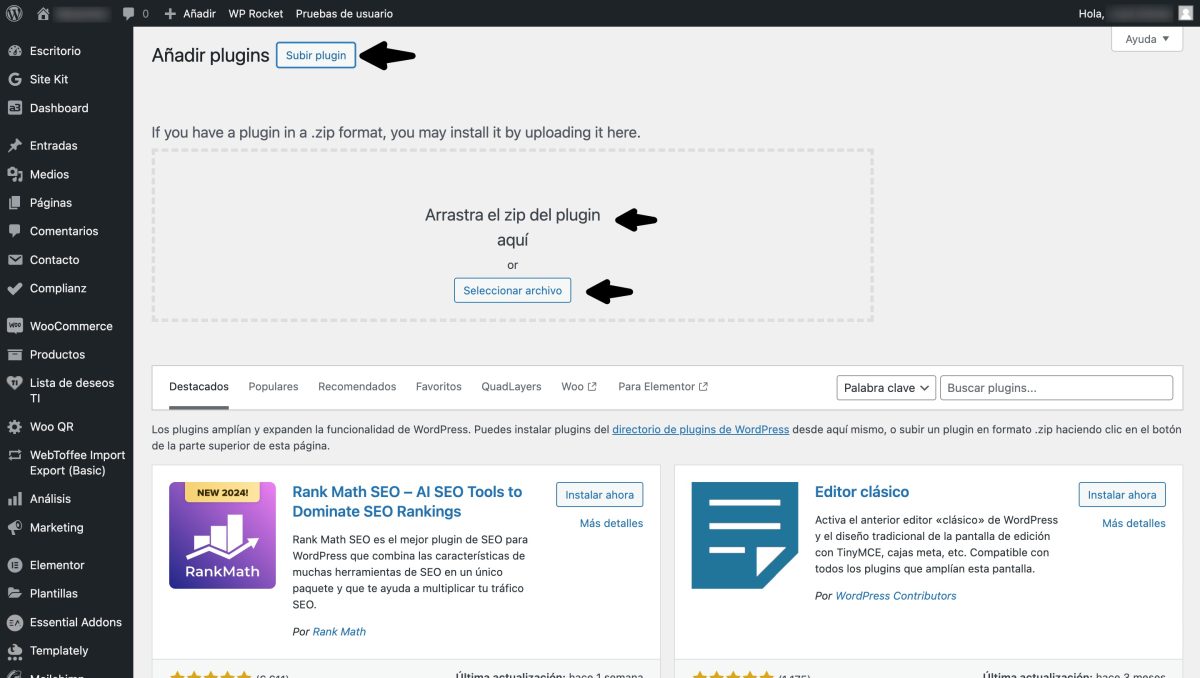This screenshot has height=678, width=1200.
Task: Open the comments bubble in the top bar
Action: click(131, 13)
